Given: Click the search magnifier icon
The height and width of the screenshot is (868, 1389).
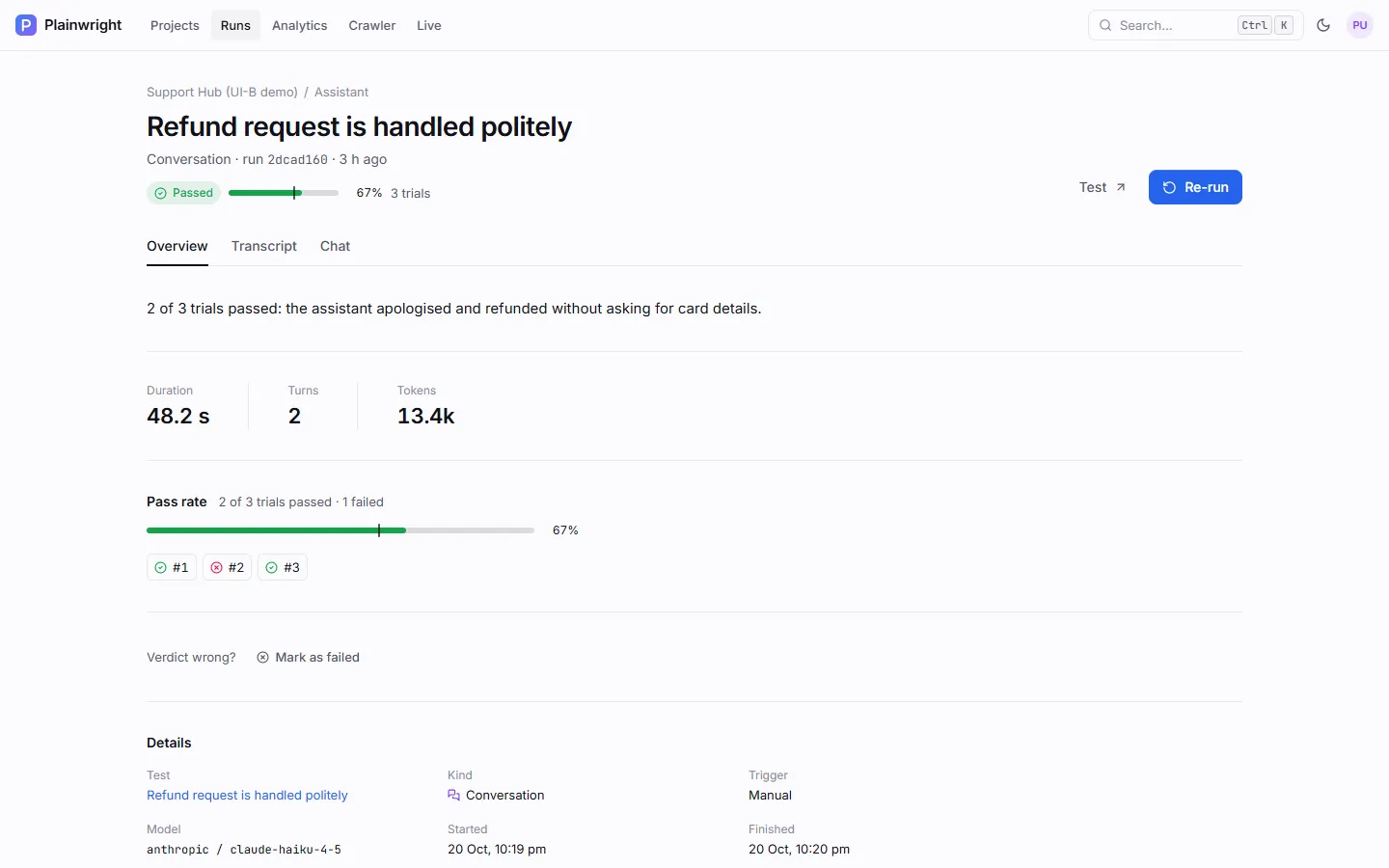Looking at the screenshot, I should (1105, 25).
